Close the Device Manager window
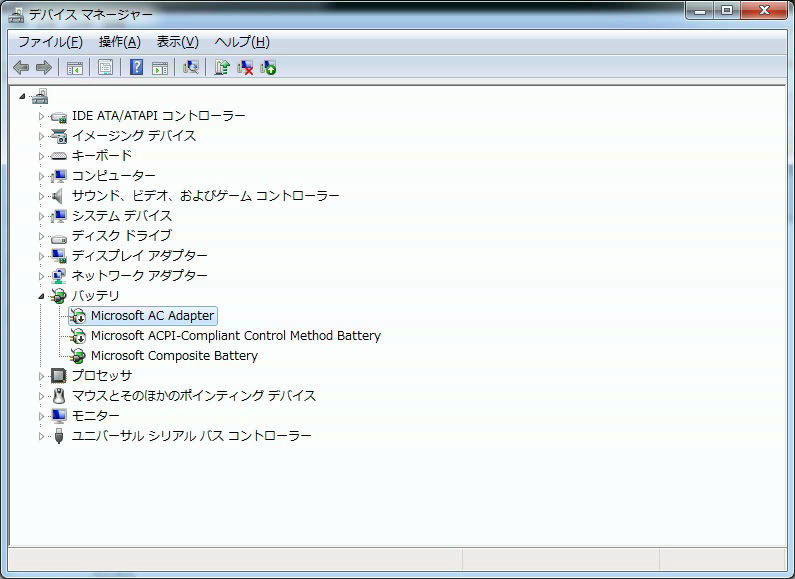Screen dimensions: 795x579 [764, 10]
